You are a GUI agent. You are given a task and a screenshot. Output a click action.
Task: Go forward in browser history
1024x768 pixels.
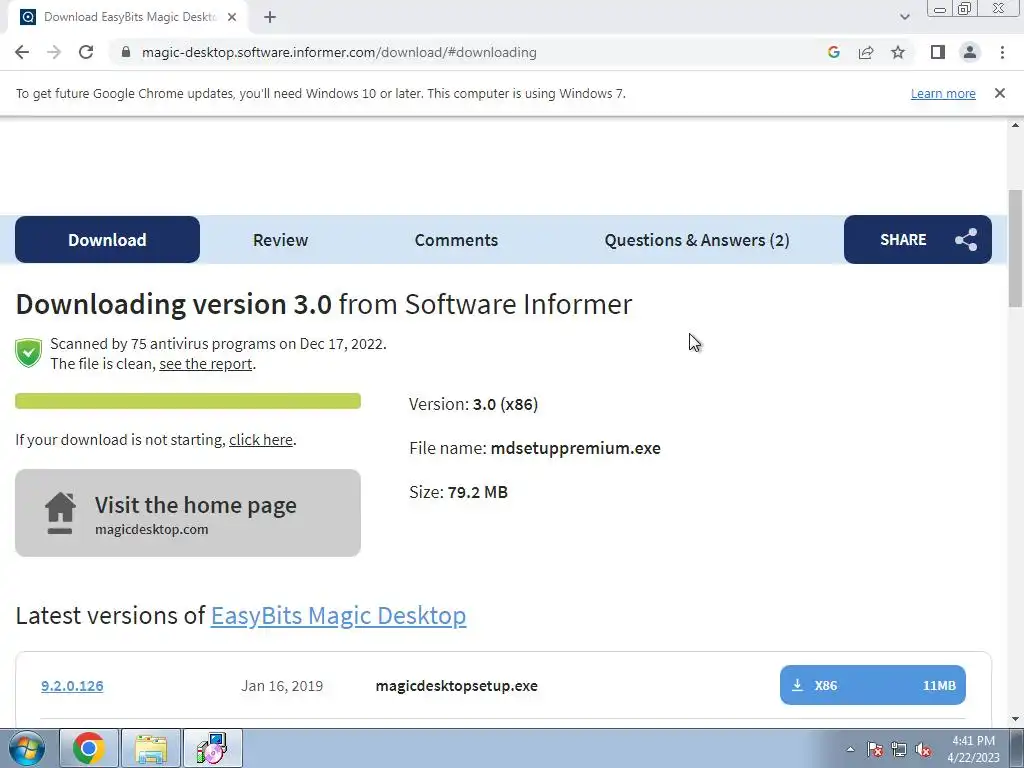(x=54, y=52)
